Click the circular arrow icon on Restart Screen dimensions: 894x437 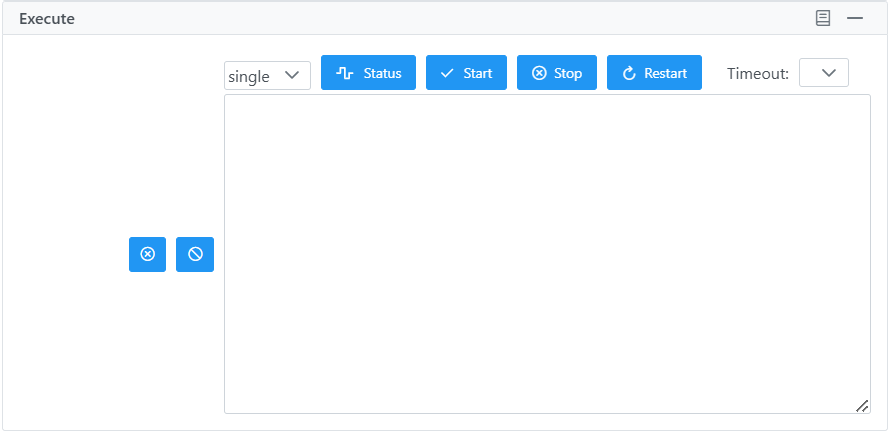coord(629,73)
